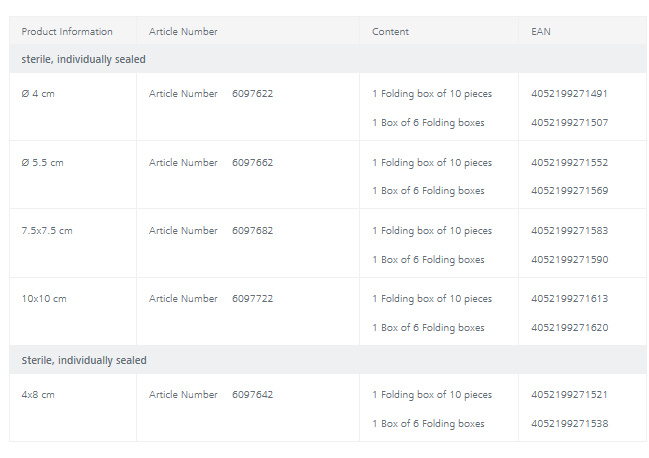Select EAN code 4052199271491

pos(569,94)
